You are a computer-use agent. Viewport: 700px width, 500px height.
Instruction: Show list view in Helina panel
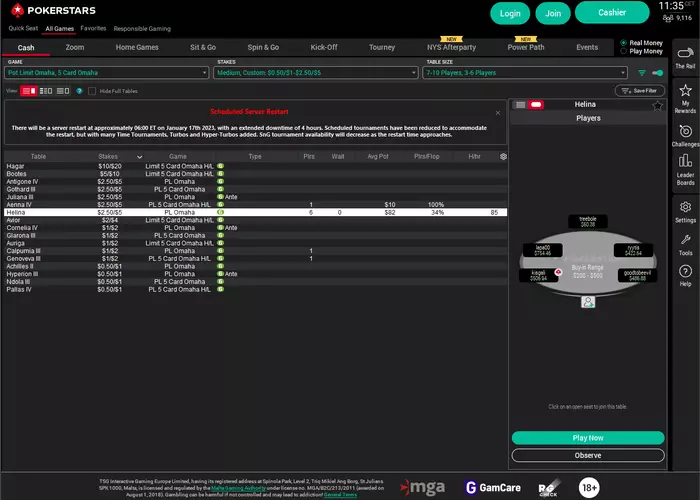[520, 105]
